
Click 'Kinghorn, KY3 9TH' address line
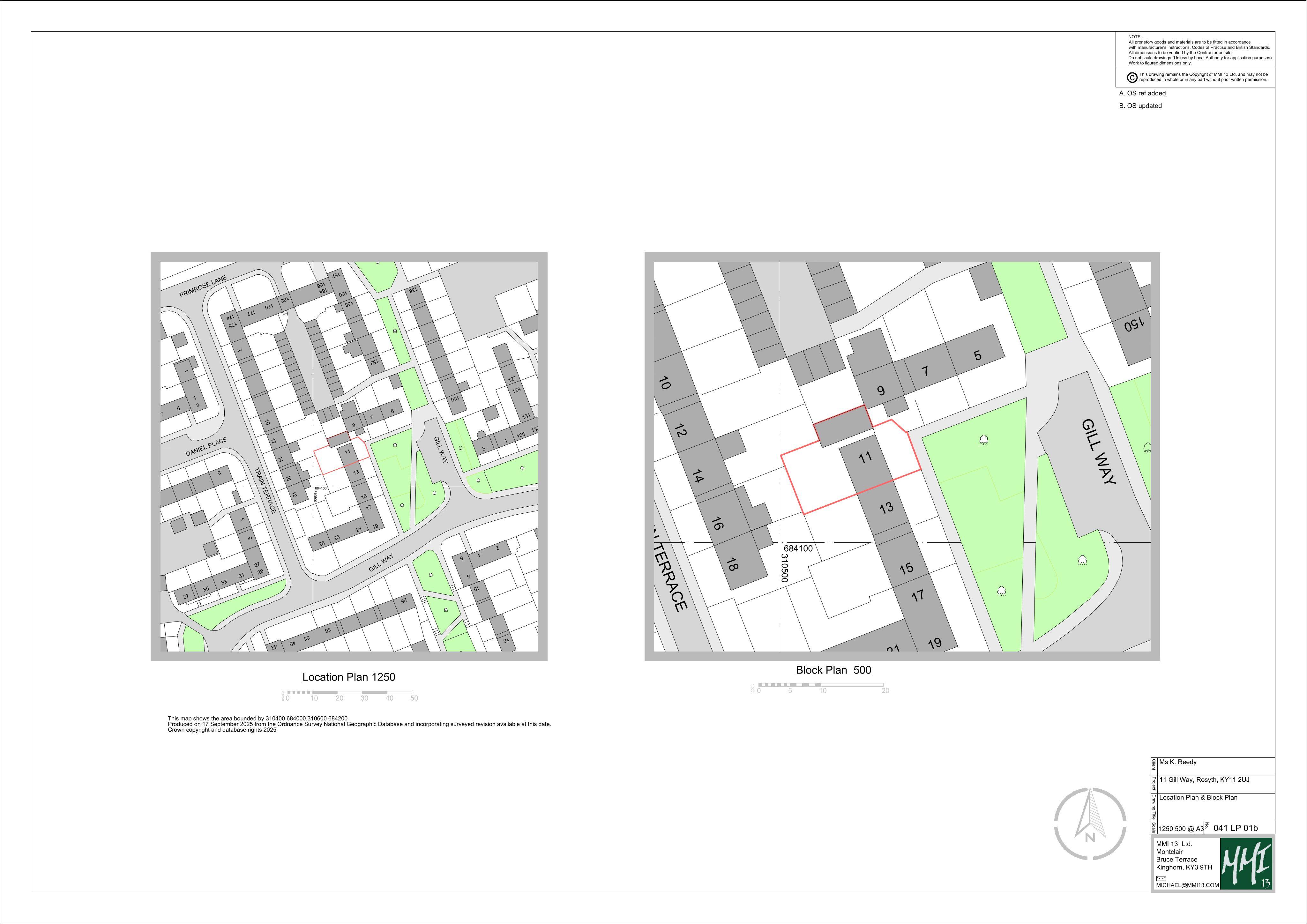tap(1184, 868)
